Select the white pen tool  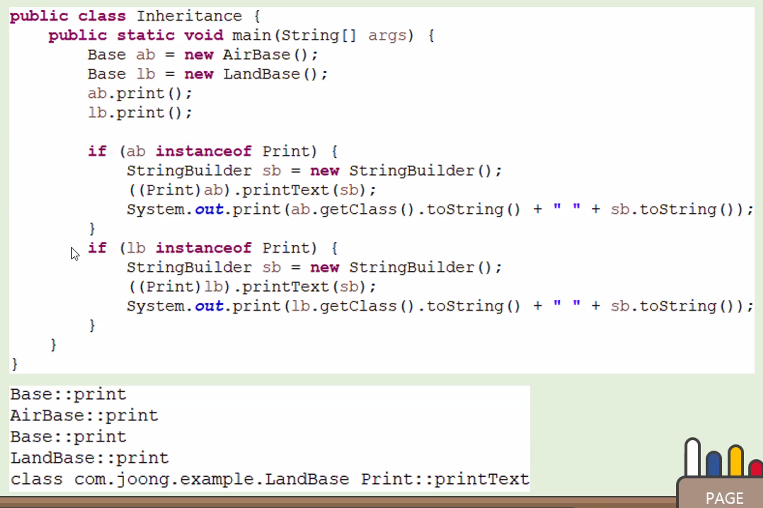692,457
